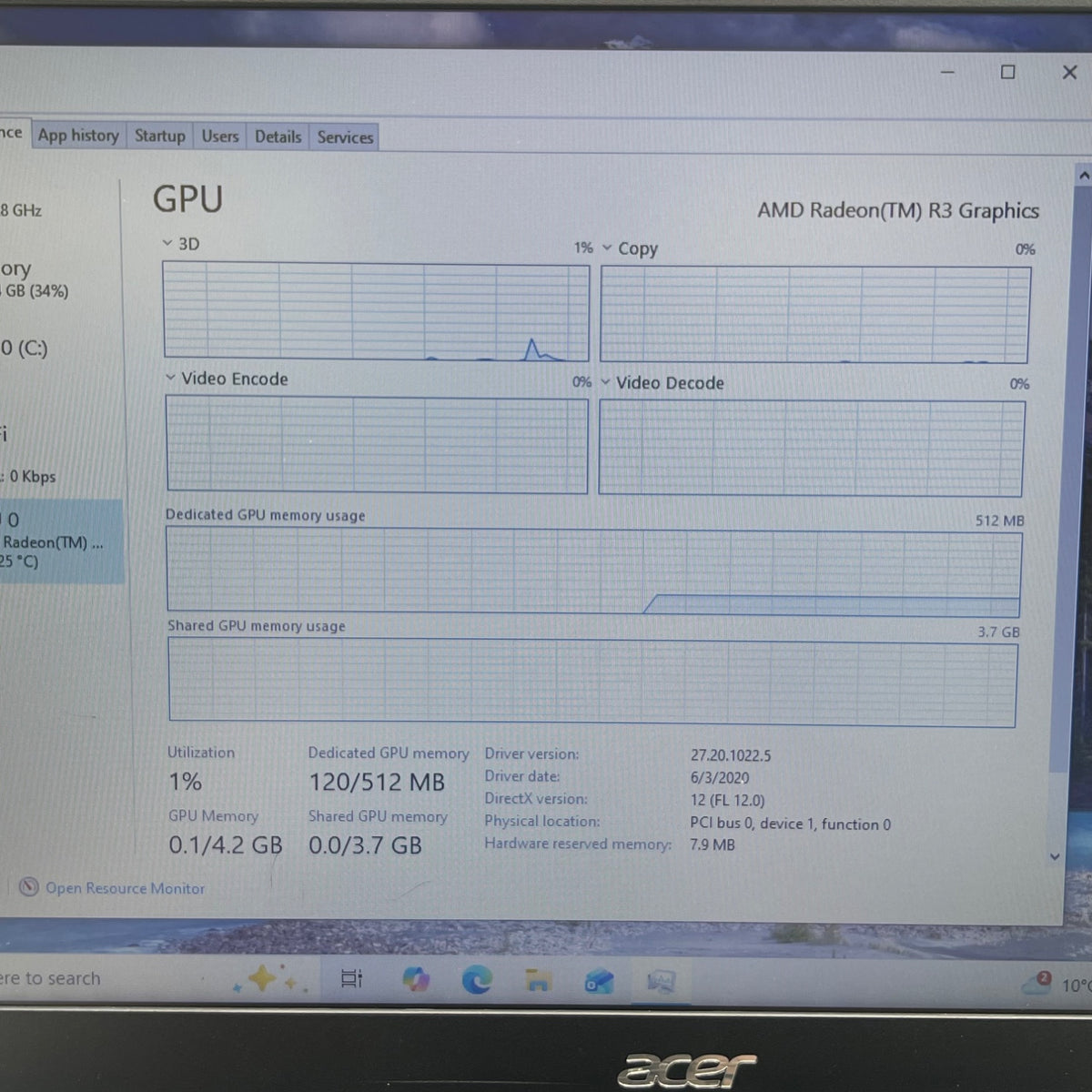The height and width of the screenshot is (1092, 1092).
Task: Launch Microsoft Copilot from the taskbar
Action: [x=416, y=979]
